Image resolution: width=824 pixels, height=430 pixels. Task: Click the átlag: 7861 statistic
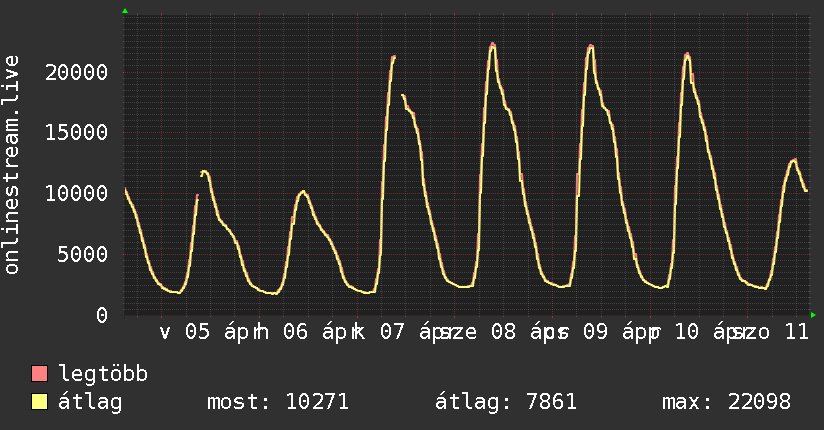pyautogui.click(x=506, y=403)
